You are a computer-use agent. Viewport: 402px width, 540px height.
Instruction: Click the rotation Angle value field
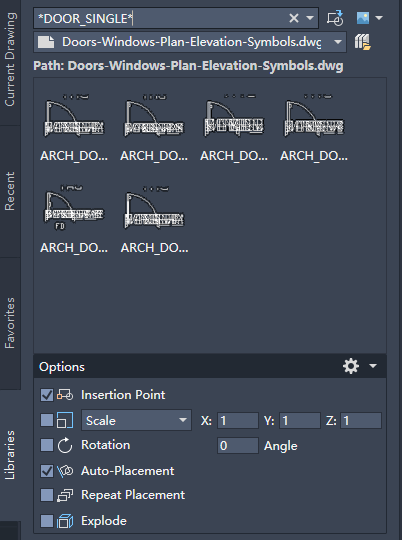point(238,446)
